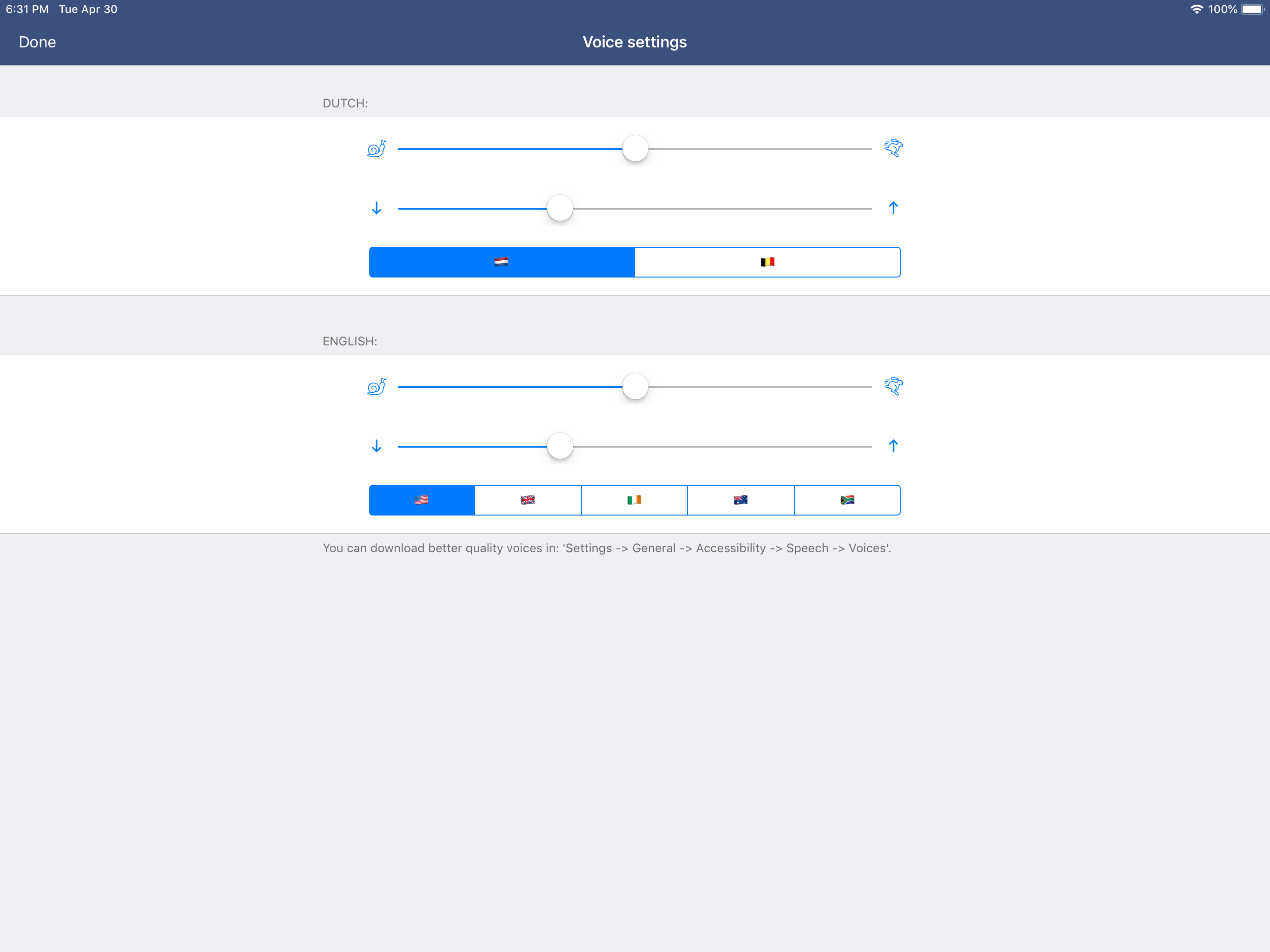Click the English speech rate slider knob
This screenshot has width=1270, height=952.
(635, 386)
